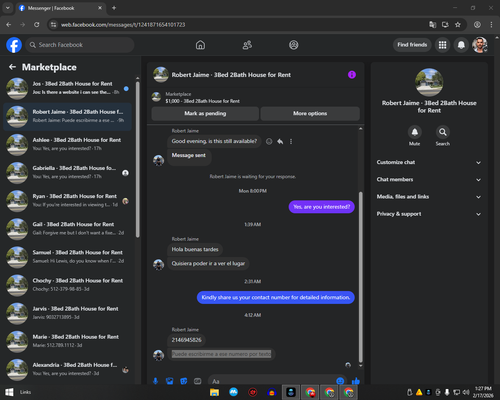The width and height of the screenshot is (500, 400).
Task: Click the Search Facebook field
Action: 80,45
